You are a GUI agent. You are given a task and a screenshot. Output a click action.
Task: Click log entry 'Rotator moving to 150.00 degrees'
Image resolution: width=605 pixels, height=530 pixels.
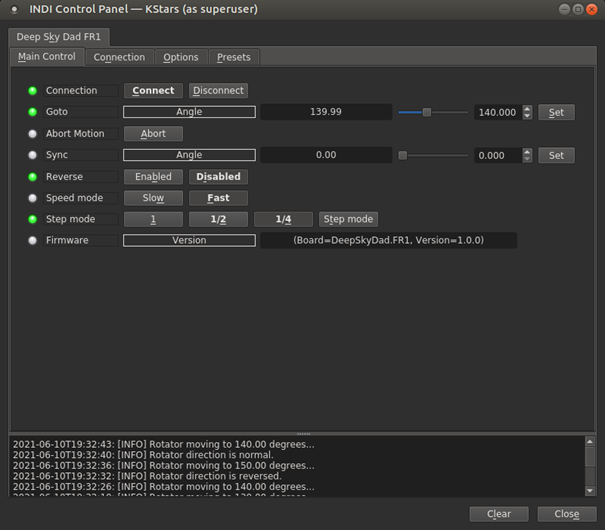point(163,466)
